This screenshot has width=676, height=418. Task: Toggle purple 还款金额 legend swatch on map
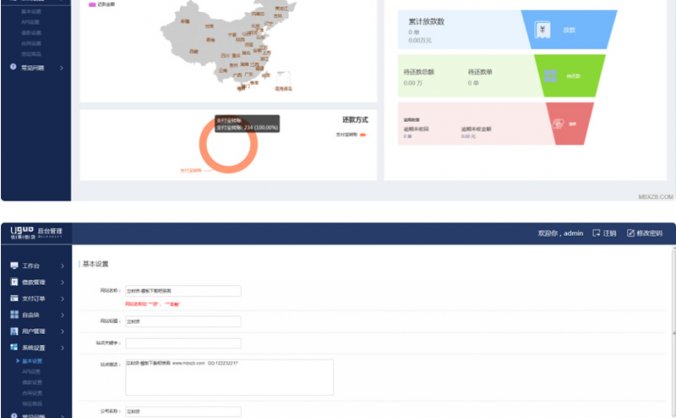point(92,4)
